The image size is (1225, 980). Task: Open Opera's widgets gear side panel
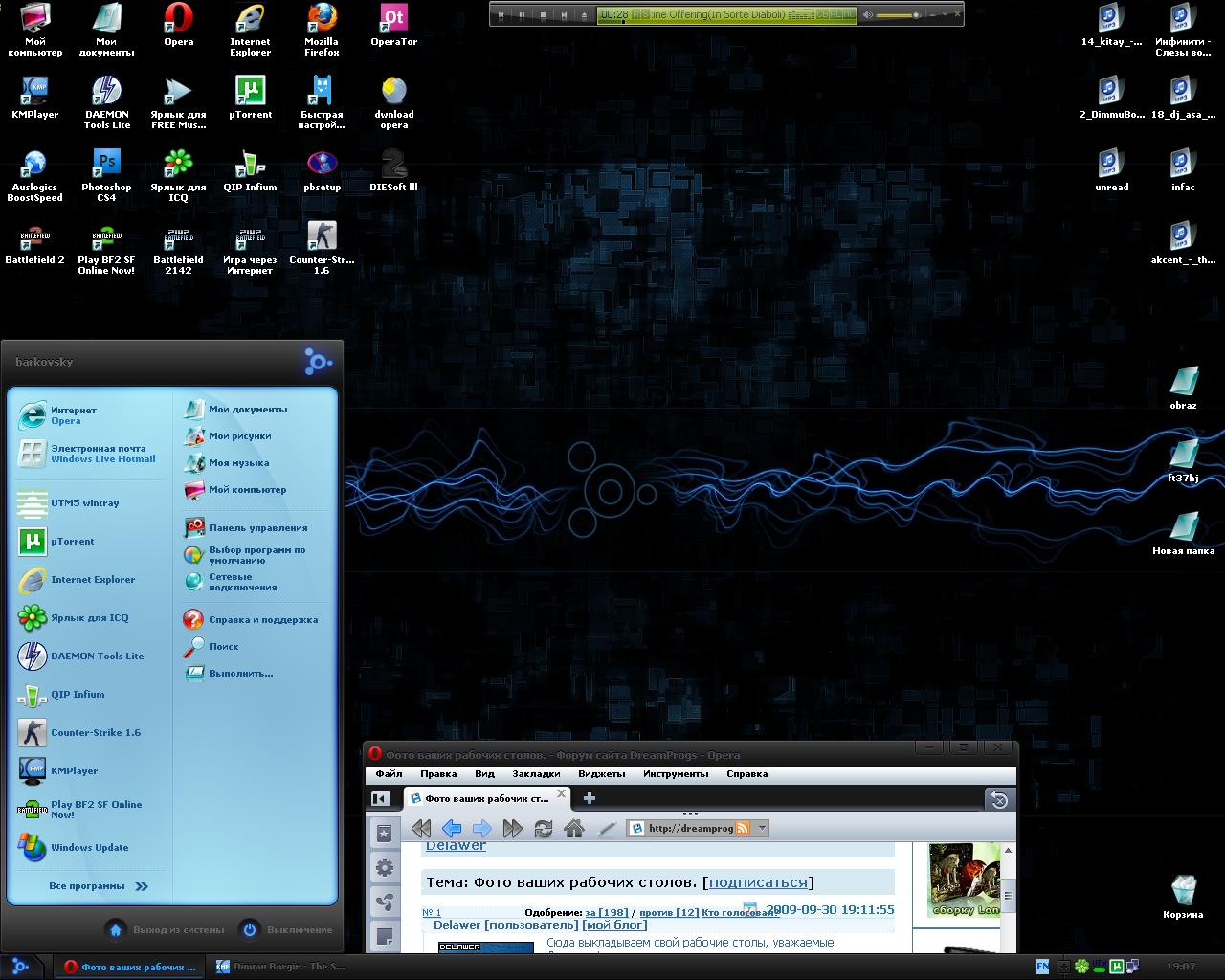385,868
